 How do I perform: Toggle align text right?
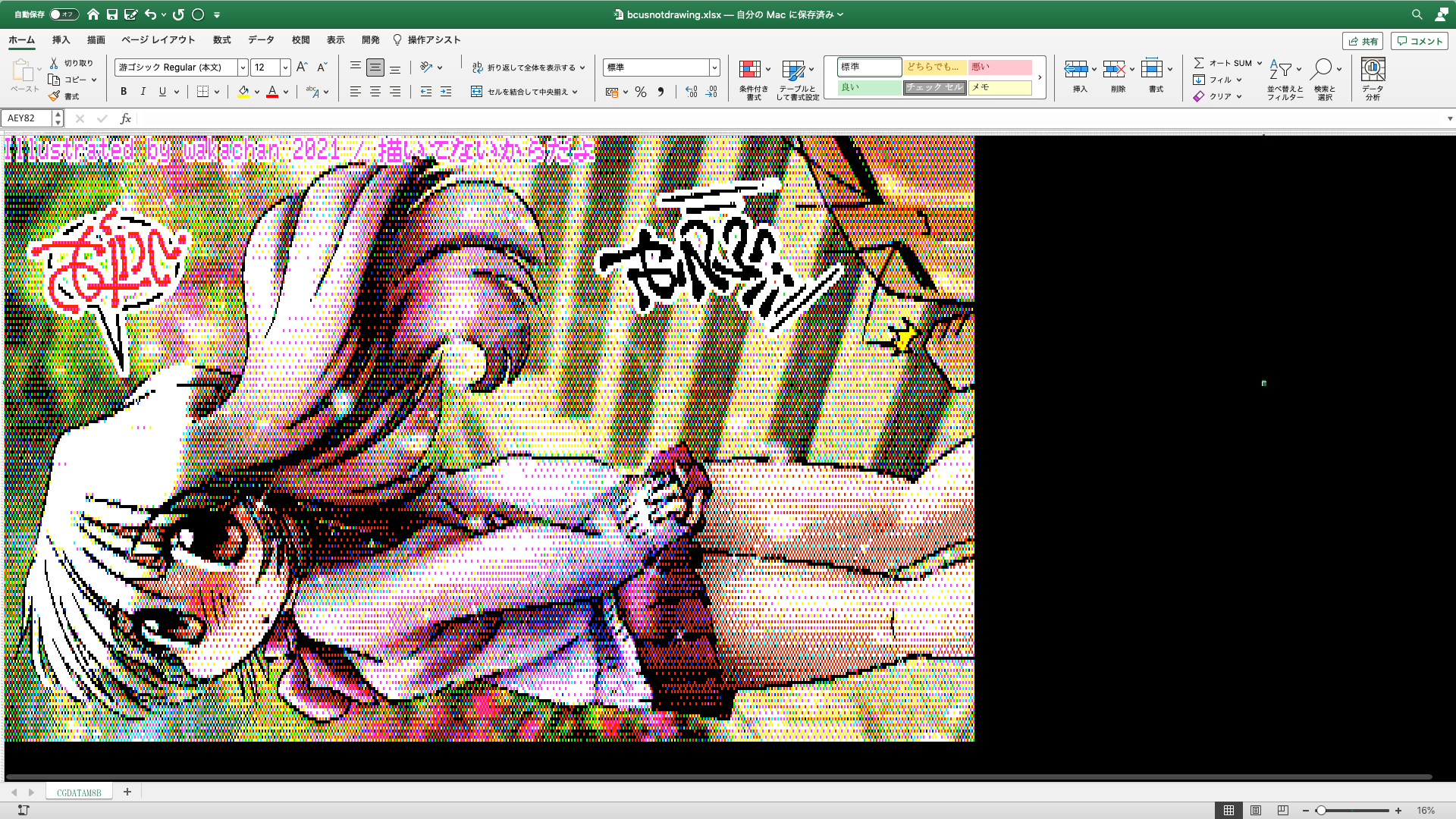(x=394, y=92)
